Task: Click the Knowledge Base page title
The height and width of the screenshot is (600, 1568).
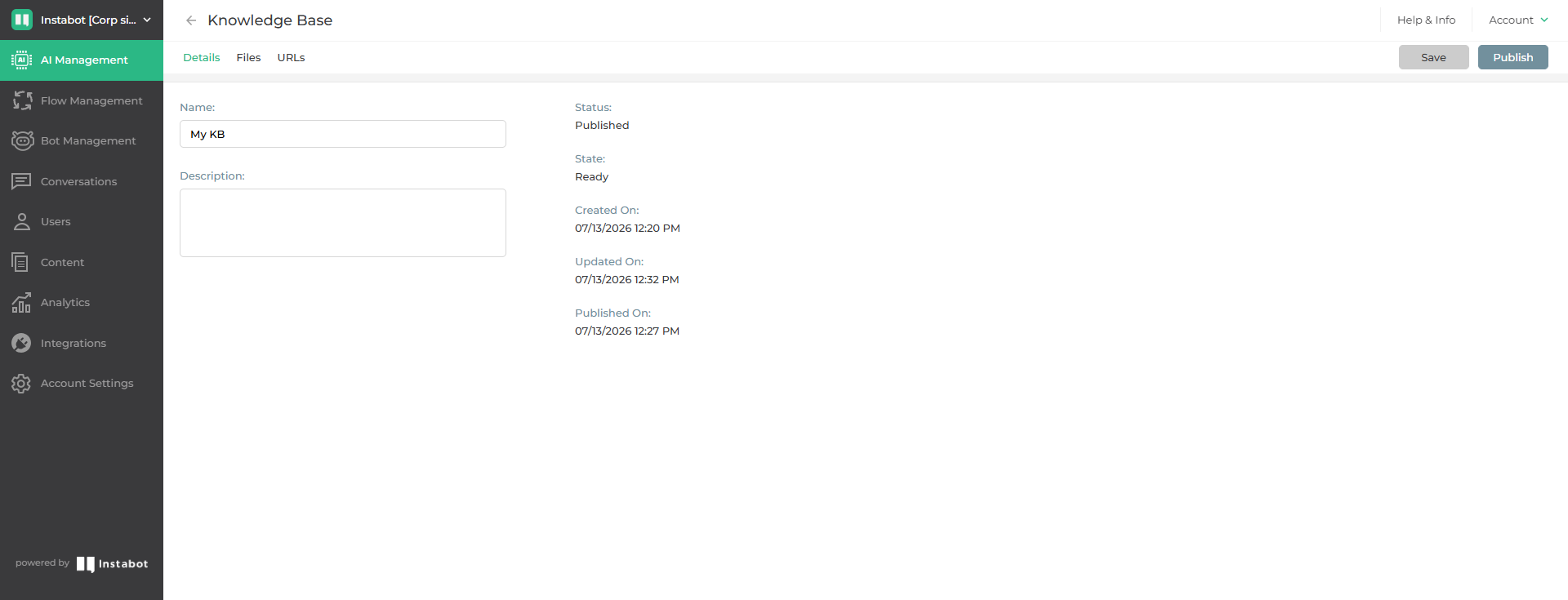Action: 269,20
